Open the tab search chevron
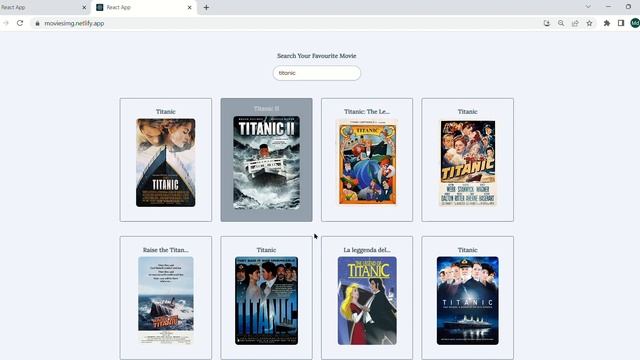This screenshot has height=360, width=640. click(x=588, y=7)
